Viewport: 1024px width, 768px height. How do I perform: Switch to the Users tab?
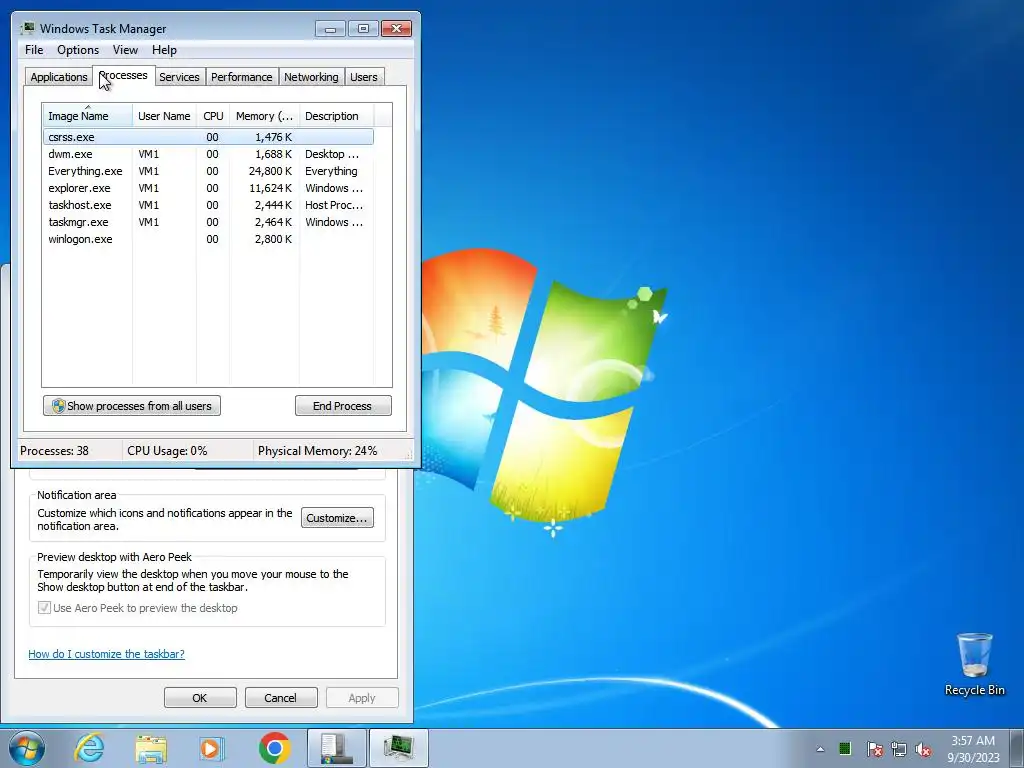[x=364, y=77]
